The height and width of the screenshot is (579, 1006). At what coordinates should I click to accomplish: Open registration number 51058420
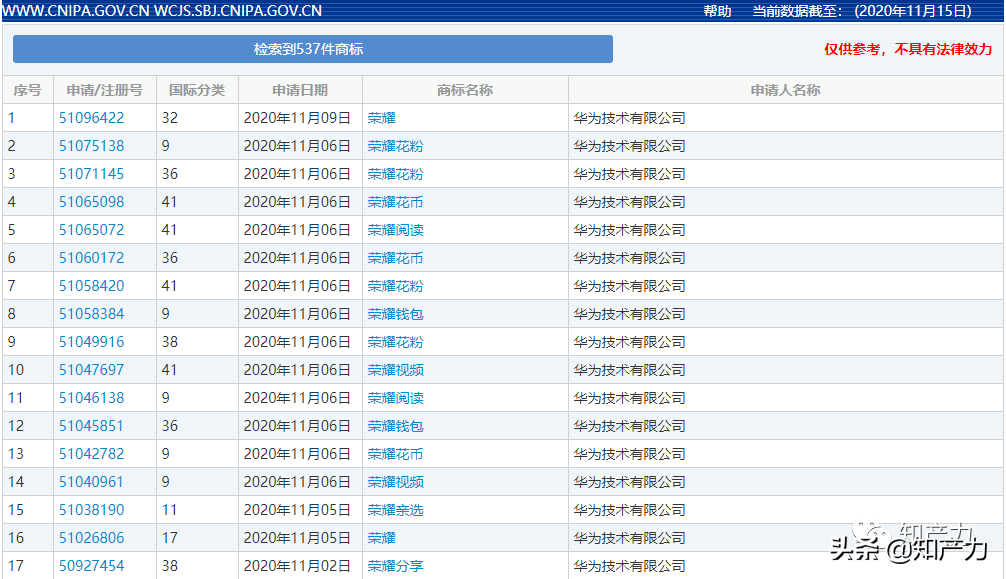tap(91, 286)
